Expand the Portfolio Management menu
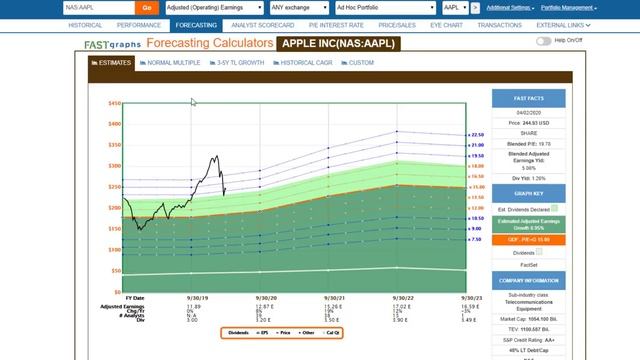The height and width of the screenshot is (360, 640). click(x=569, y=8)
